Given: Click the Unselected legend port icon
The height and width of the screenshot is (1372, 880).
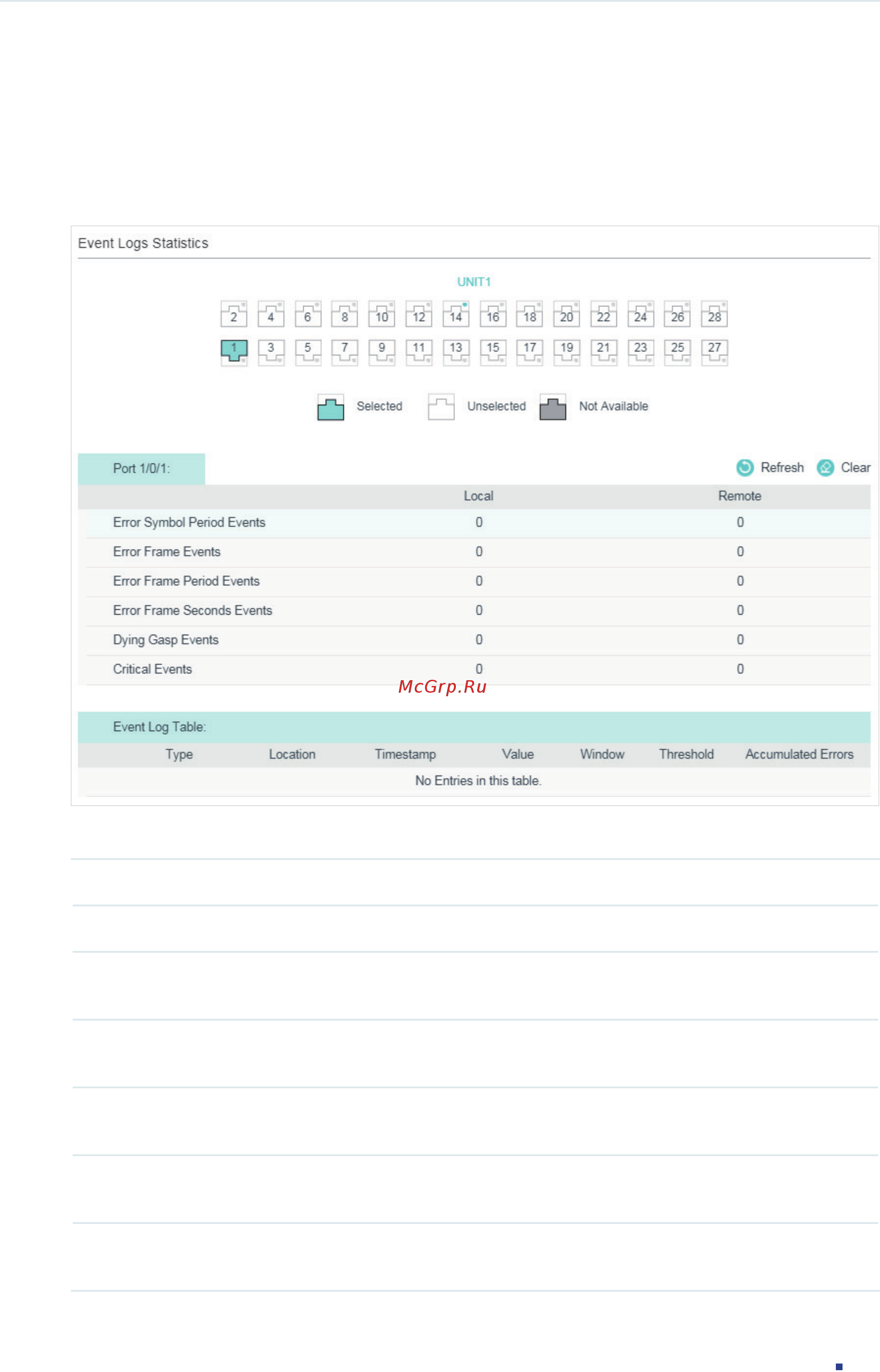Looking at the screenshot, I should [x=441, y=407].
